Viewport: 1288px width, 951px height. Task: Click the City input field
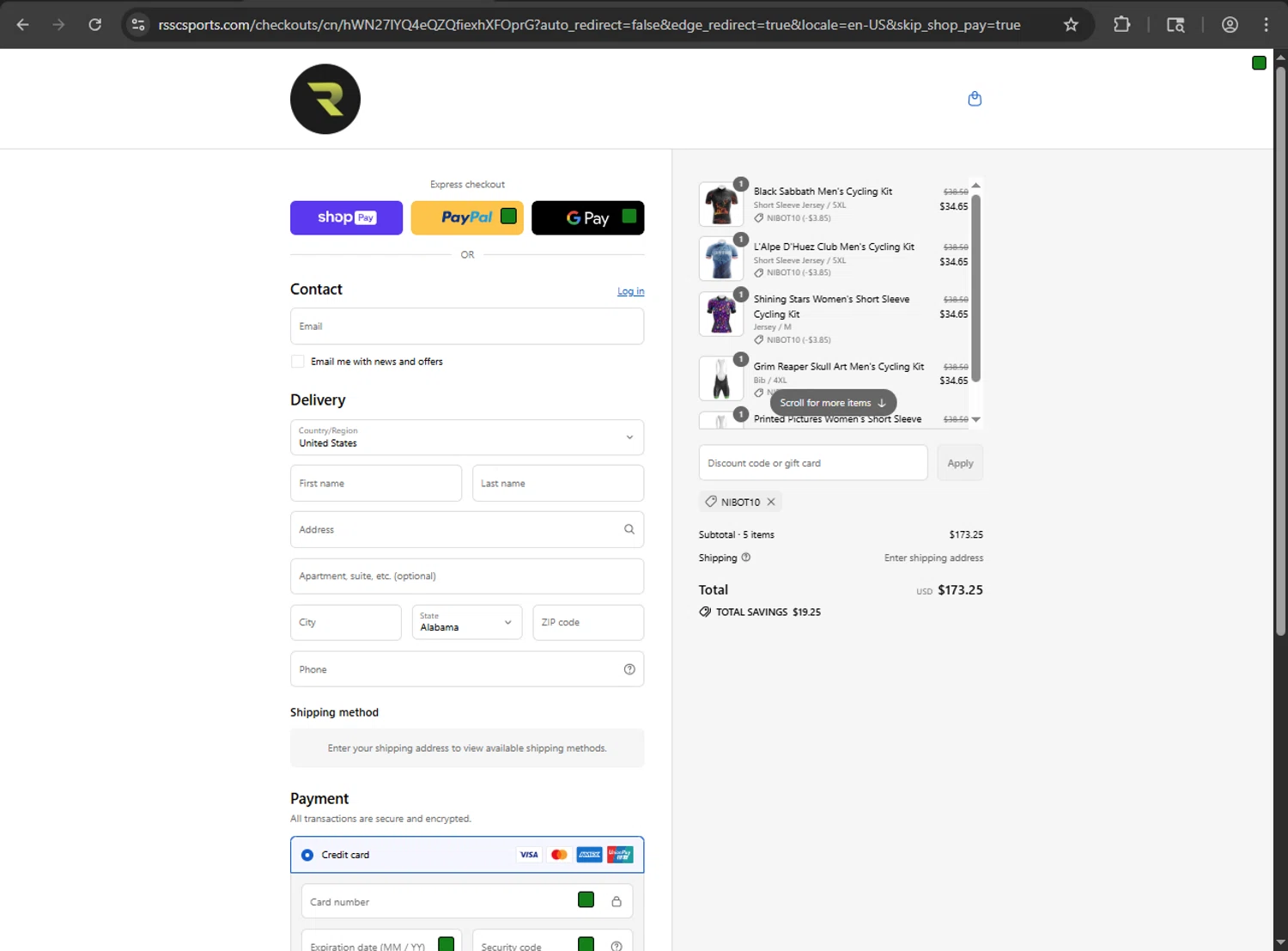coord(346,622)
